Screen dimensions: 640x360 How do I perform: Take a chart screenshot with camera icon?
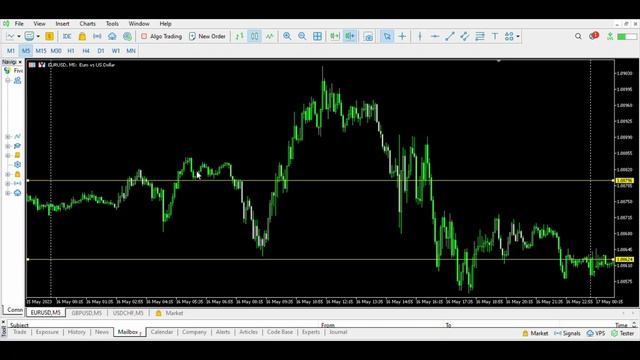(x=368, y=36)
